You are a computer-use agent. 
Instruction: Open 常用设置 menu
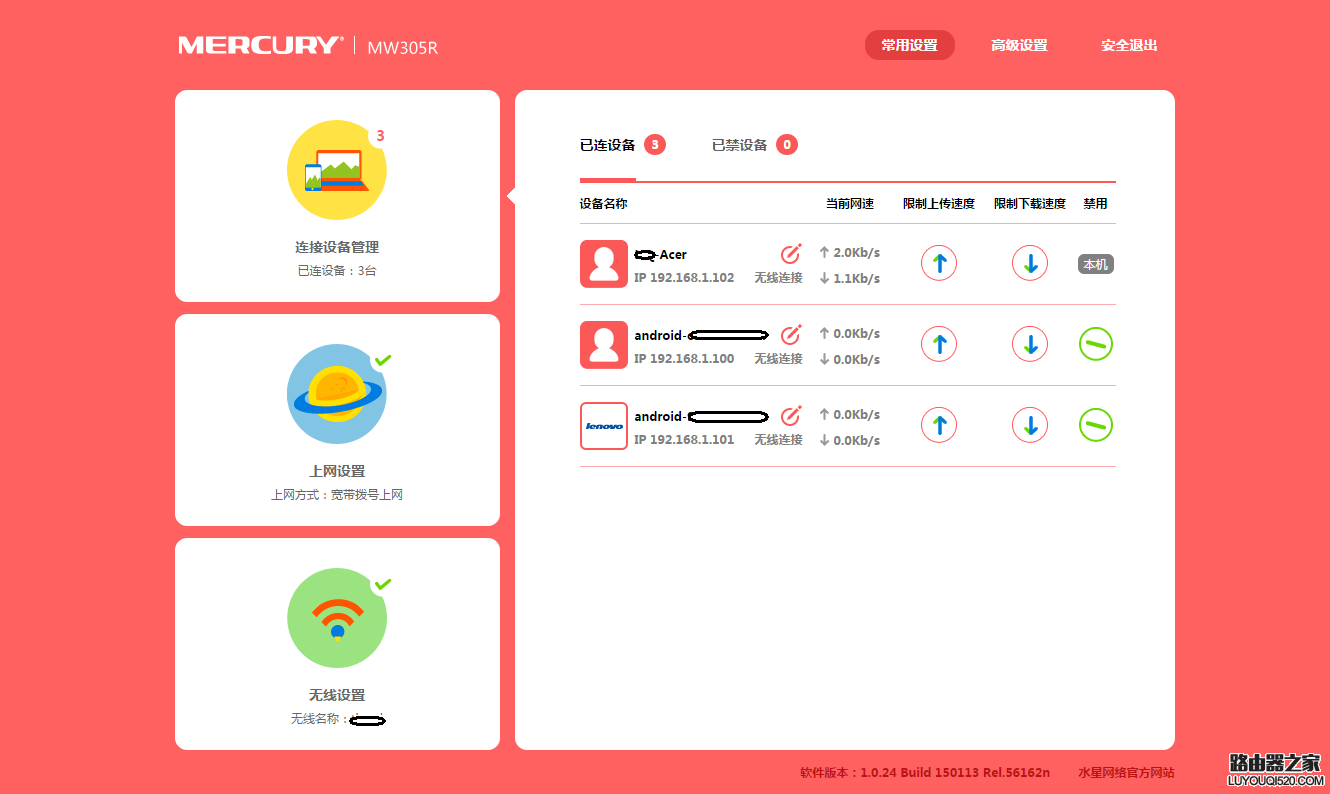click(x=910, y=45)
